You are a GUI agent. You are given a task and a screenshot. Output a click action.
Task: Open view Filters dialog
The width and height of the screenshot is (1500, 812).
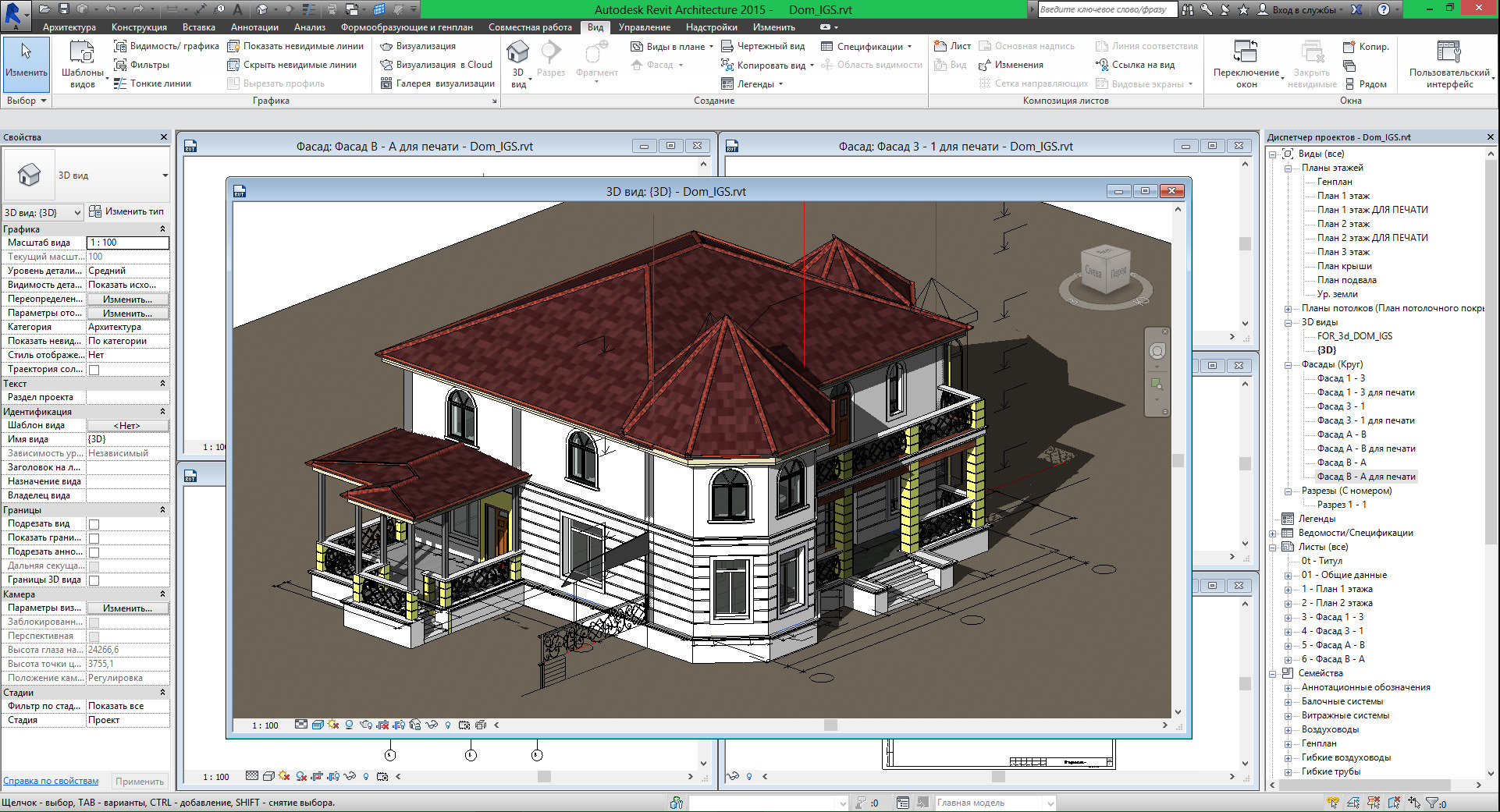pyautogui.click(x=141, y=65)
